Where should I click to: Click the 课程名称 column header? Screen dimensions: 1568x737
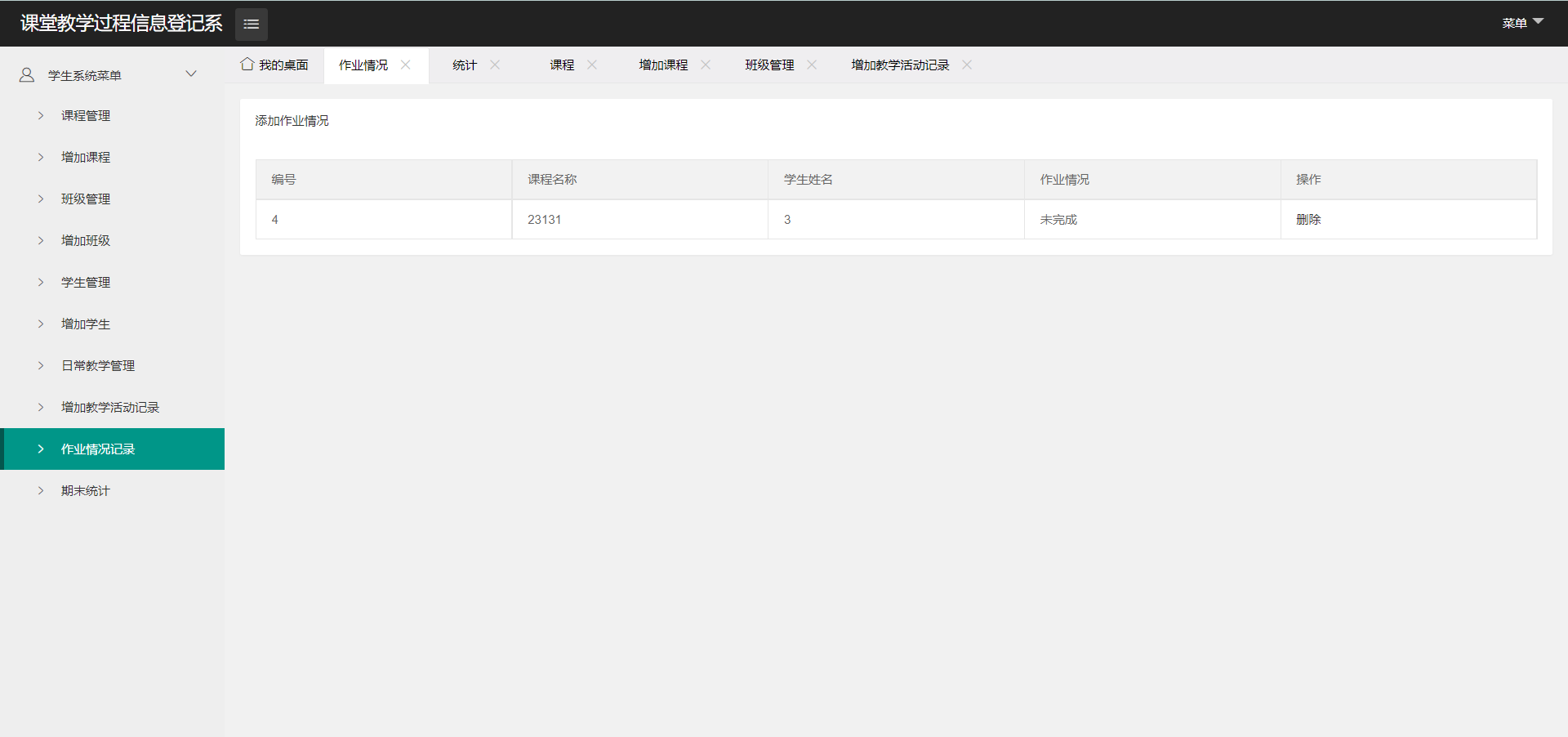(640, 179)
